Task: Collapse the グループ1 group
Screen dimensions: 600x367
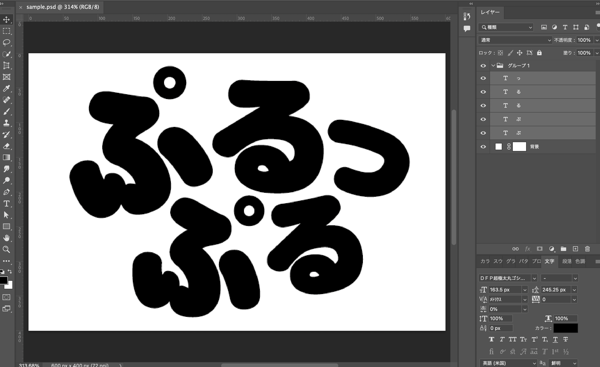Action: 493,66
